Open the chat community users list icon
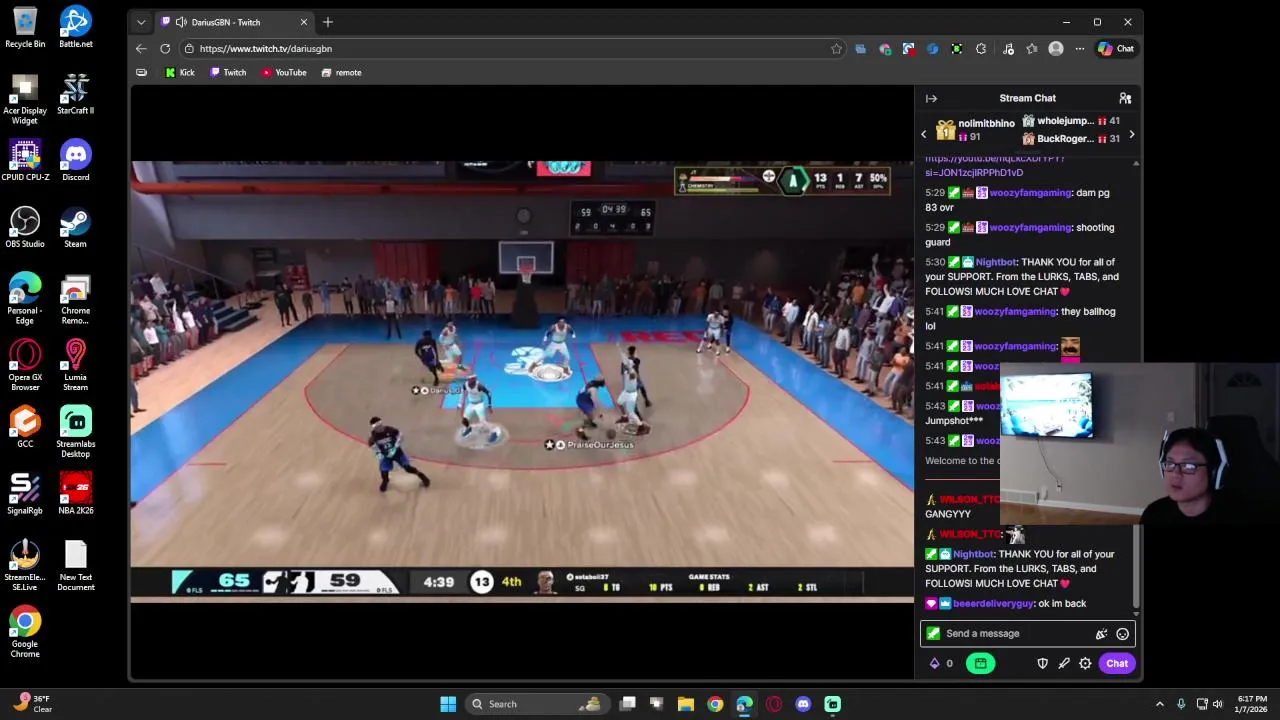This screenshot has width=1280, height=720. (x=1125, y=98)
